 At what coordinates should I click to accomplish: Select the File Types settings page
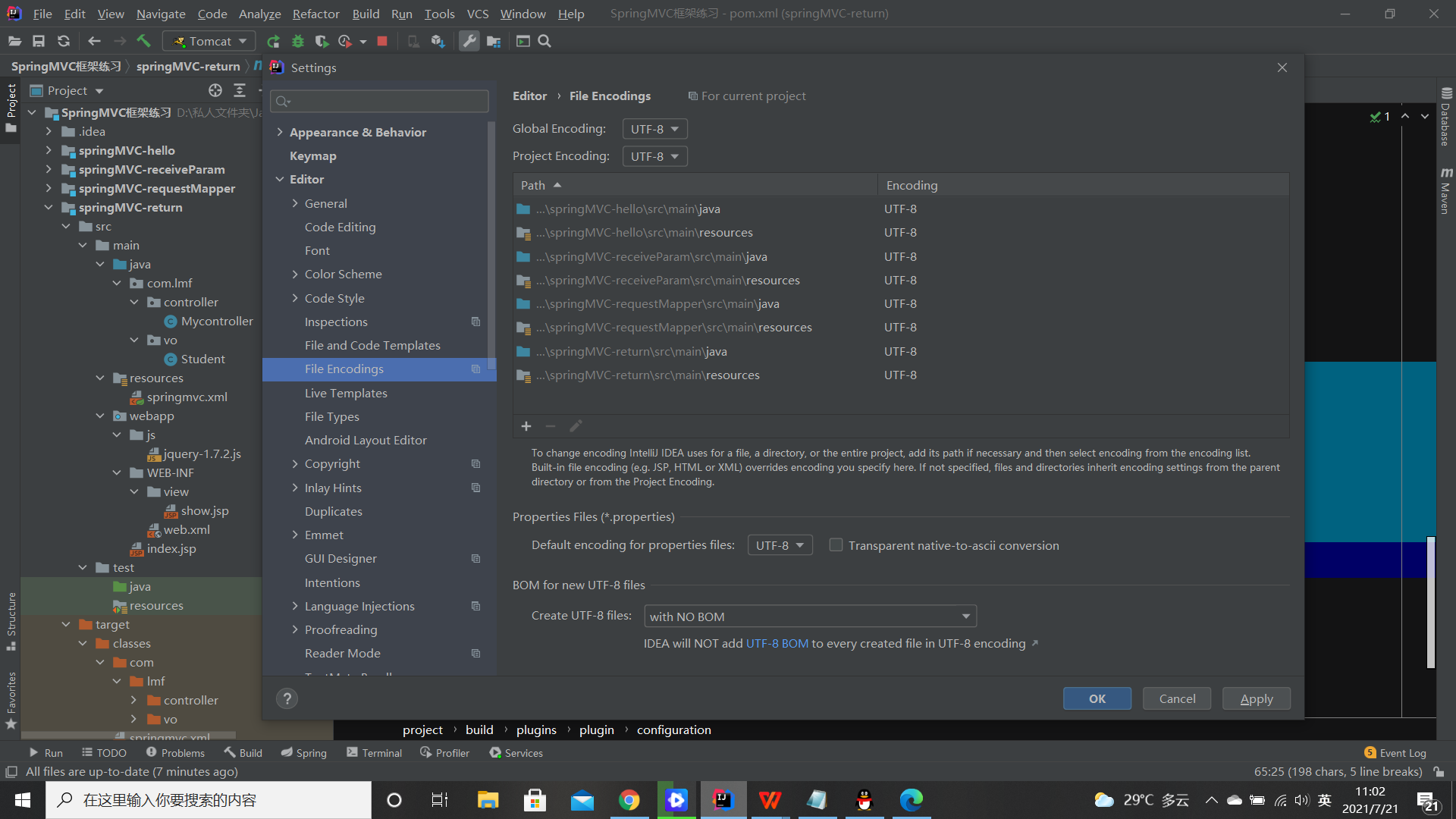pyautogui.click(x=332, y=416)
